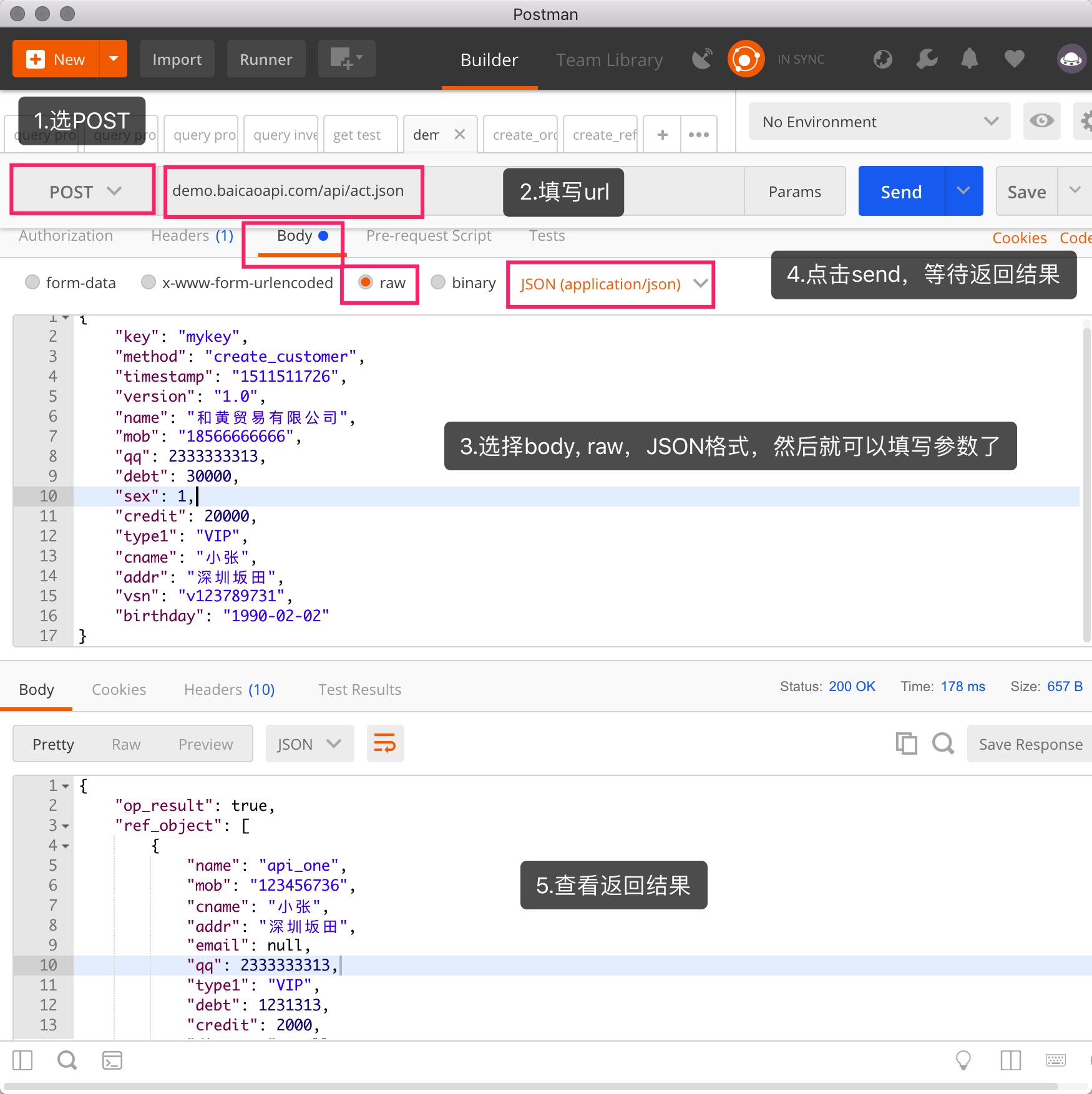Click the heart icon in header
The height and width of the screenshot is (1094, 1092).
[1014, 59]
